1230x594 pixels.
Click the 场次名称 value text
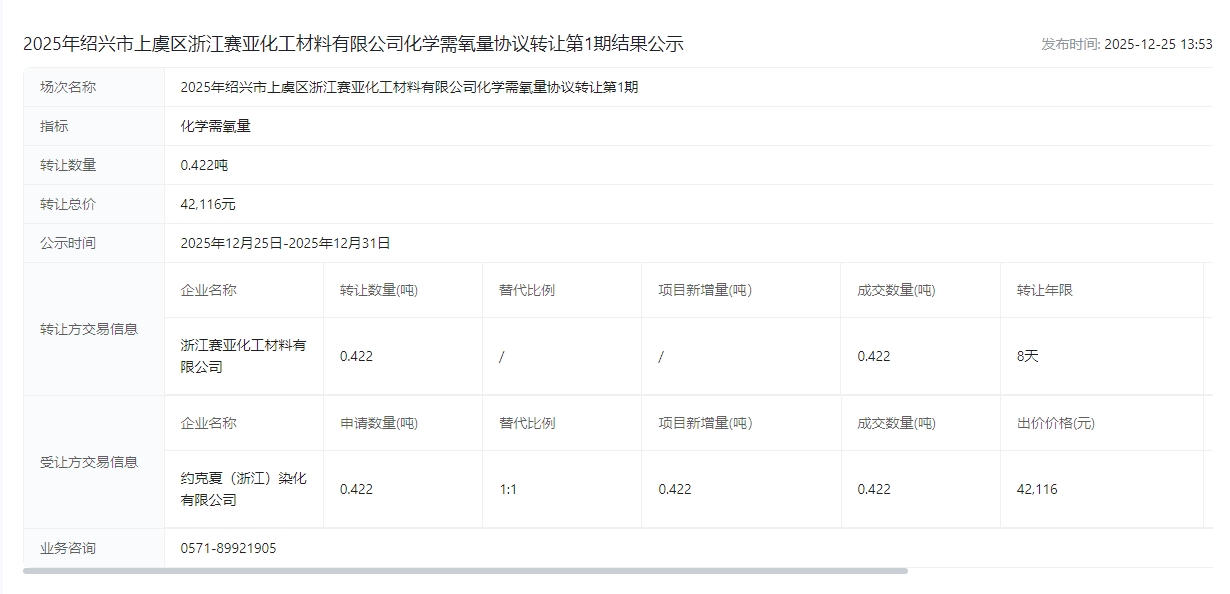409,87
